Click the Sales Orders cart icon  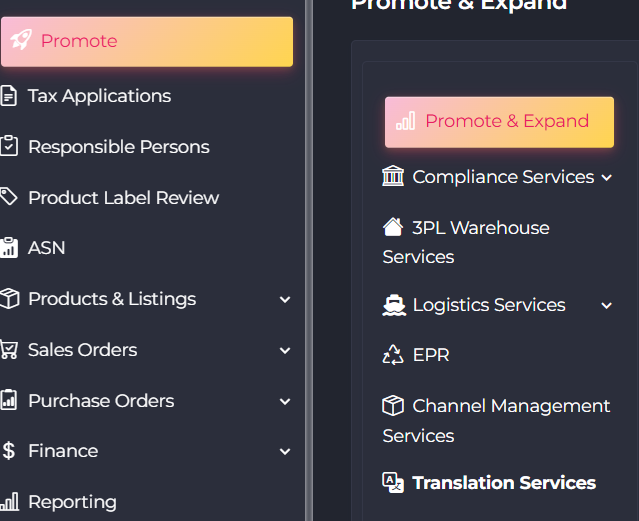(9, 350)
